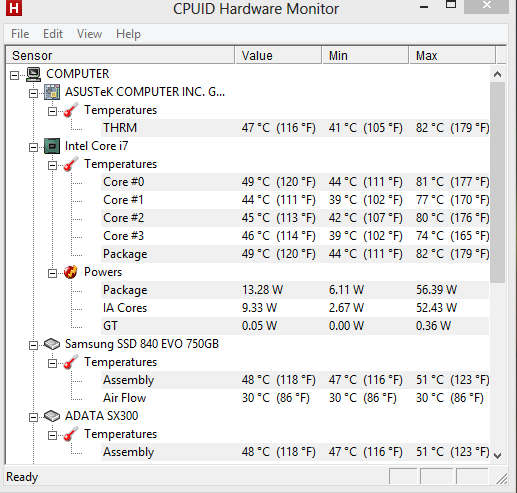
Task: Click the 0.36 W GT max value
Action: pos(433,326)
